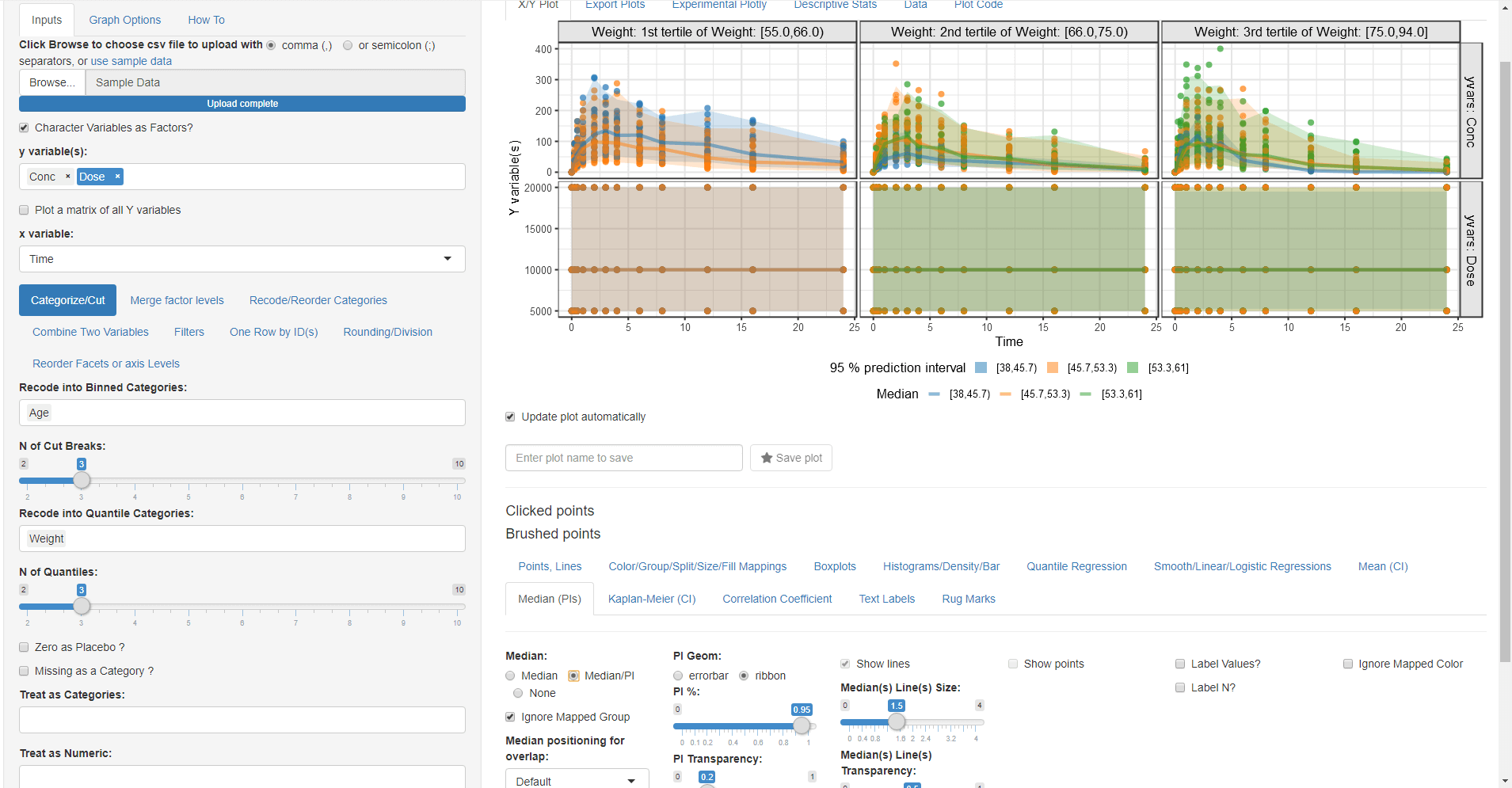
Task: Click the plot name input field
Action: pos(624,458)
